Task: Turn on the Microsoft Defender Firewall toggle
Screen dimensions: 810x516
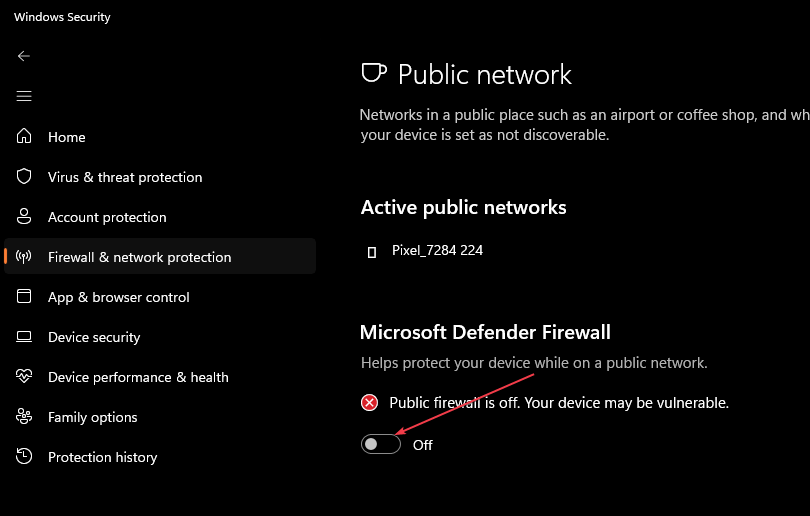Action: [381, 444]
